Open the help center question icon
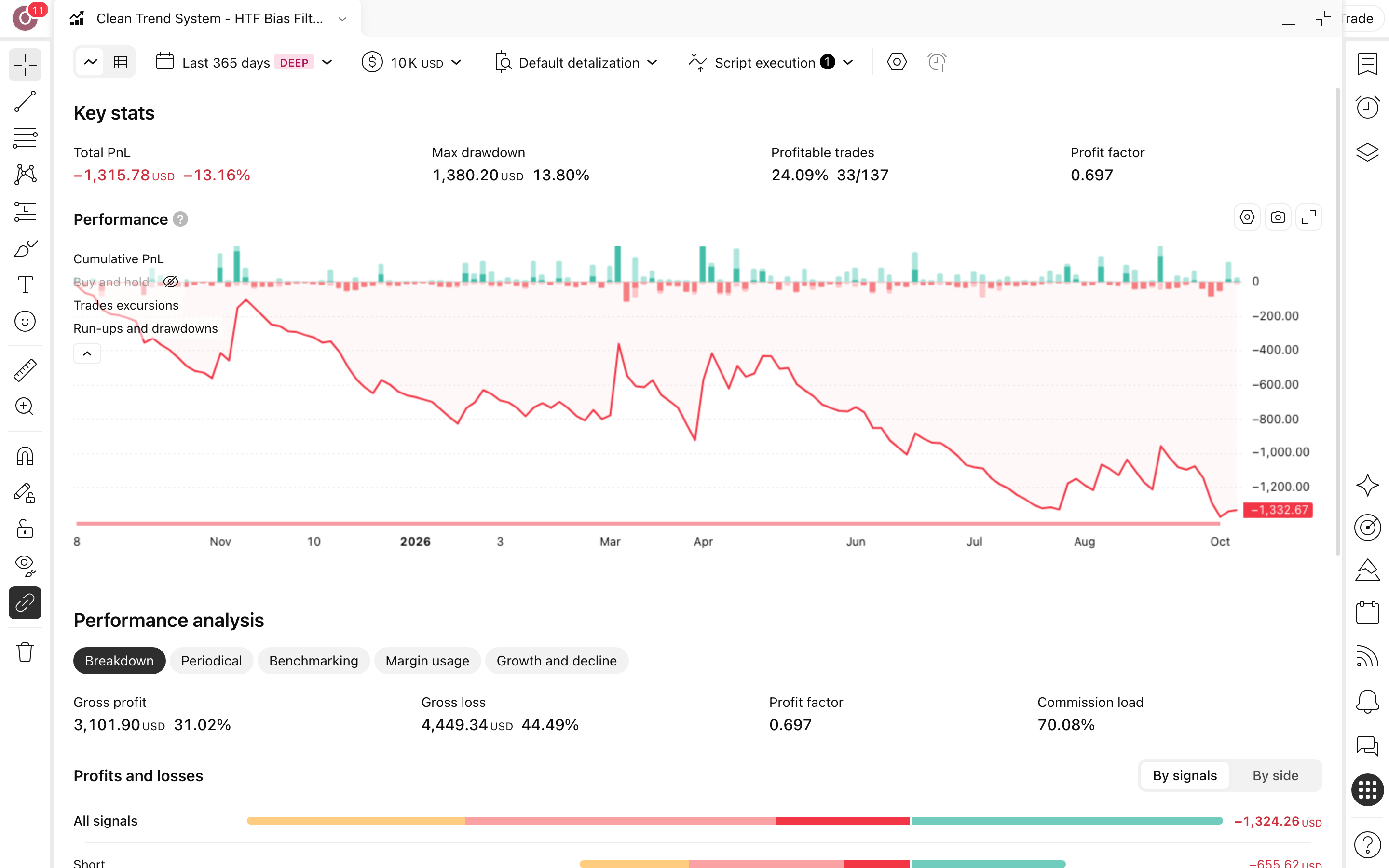This screenshot has height=868, width=1389. [1367, 844]
